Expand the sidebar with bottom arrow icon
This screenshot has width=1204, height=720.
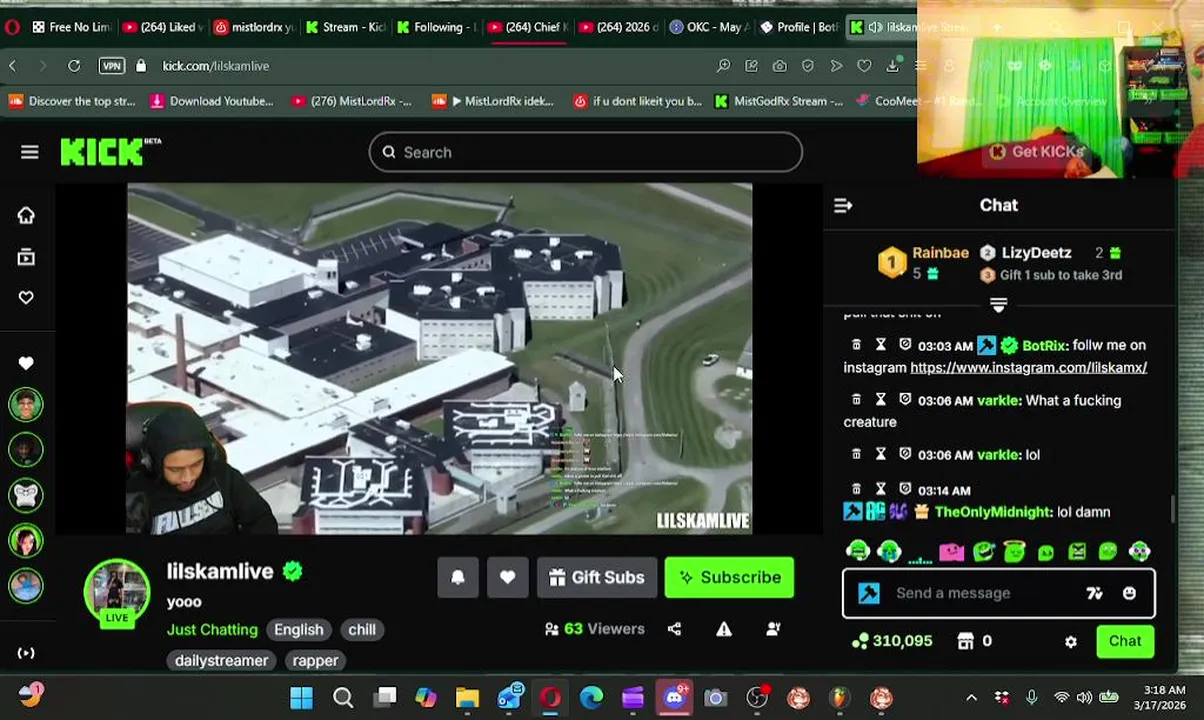[x=26, y=653]
